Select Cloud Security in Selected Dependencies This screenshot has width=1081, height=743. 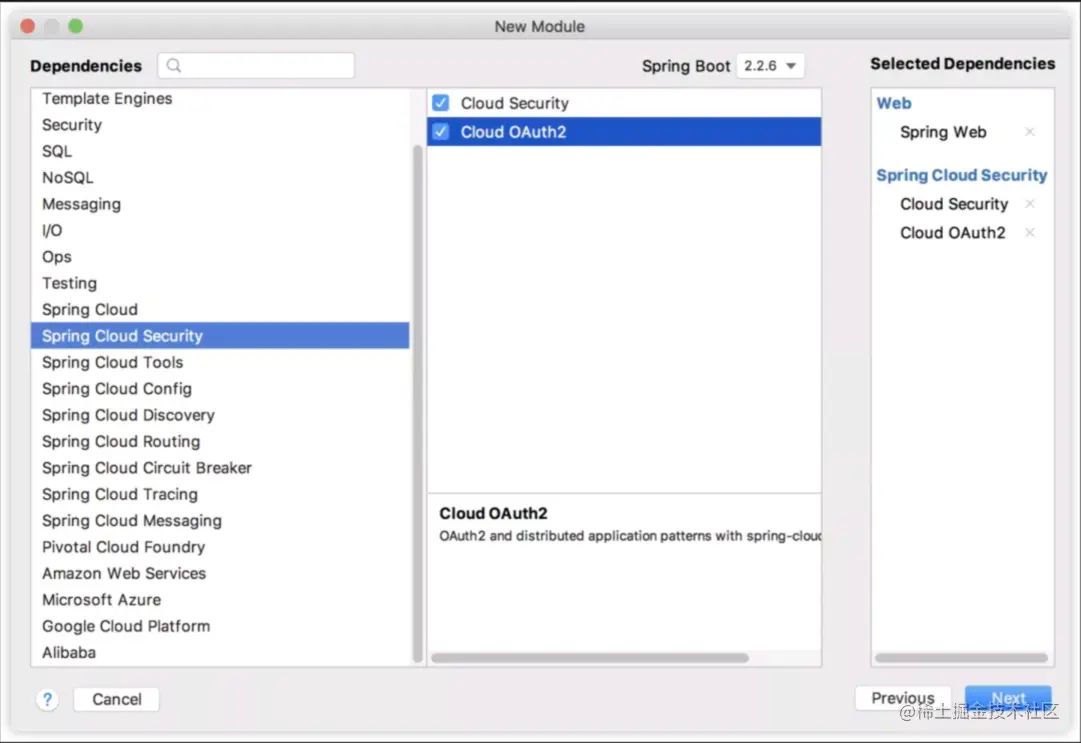pos(953,204)
